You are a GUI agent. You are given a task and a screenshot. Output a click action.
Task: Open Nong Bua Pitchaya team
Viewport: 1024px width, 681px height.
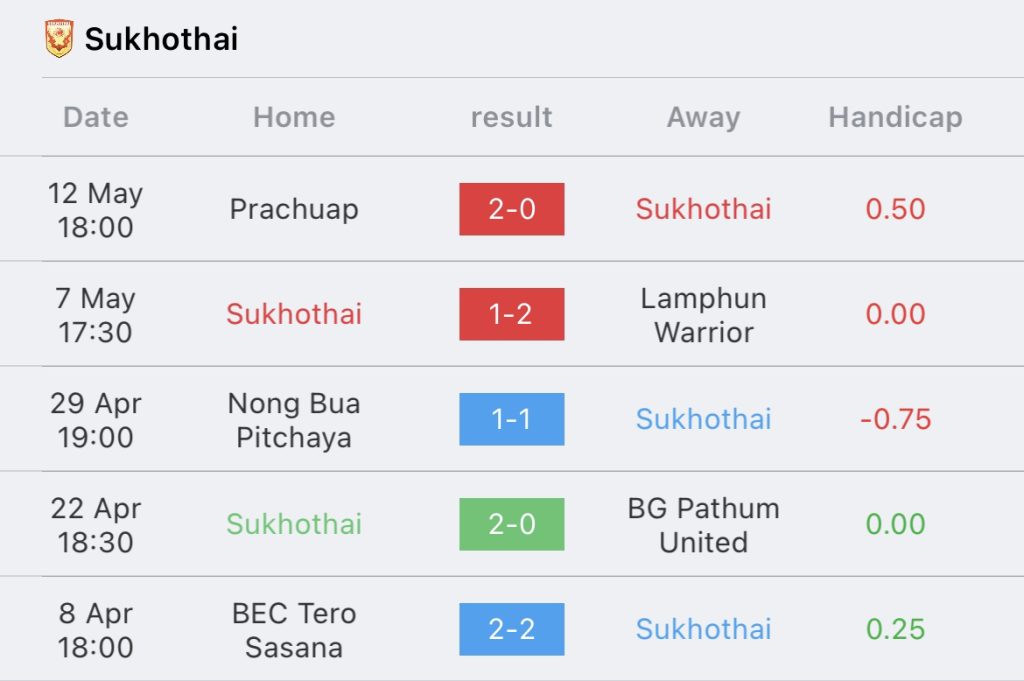294,420
